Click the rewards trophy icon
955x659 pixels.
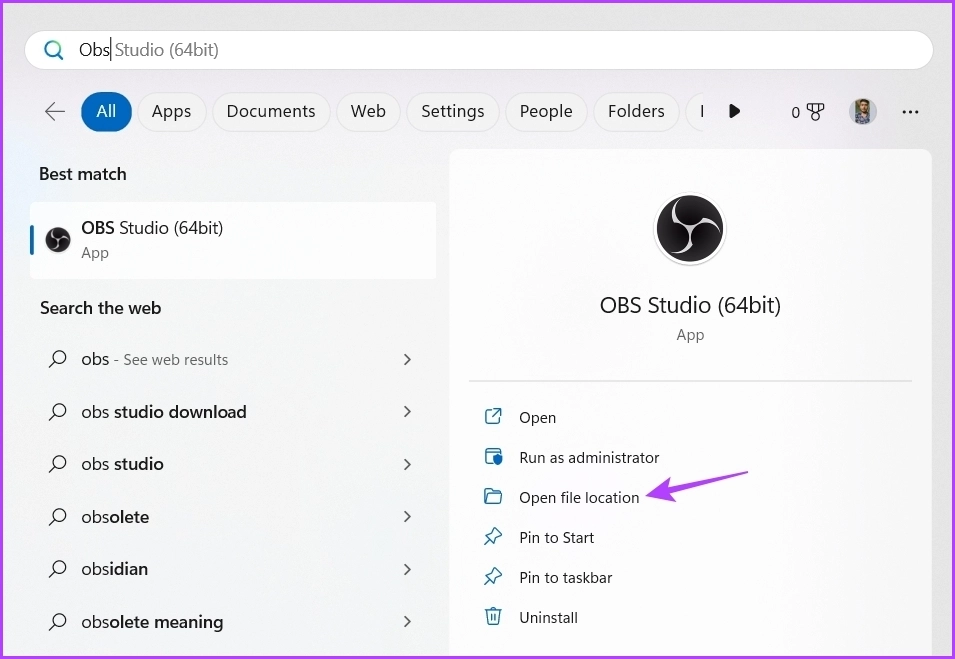(x=815, y=111)
